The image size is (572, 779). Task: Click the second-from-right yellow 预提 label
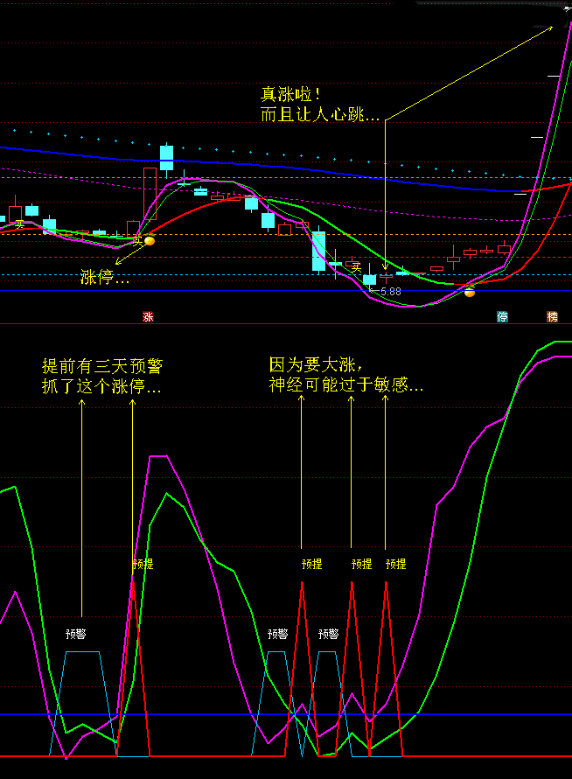pyautogui.click(x=362, y=564)
